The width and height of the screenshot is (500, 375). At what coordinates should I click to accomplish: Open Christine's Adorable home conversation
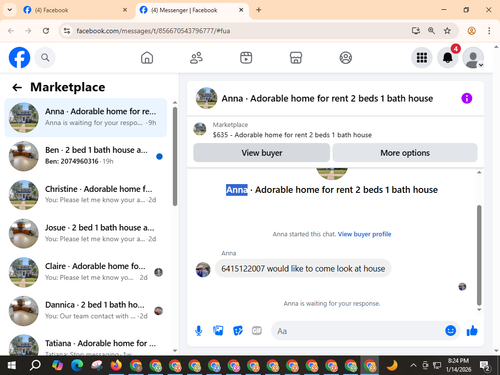tap(86, 195)
